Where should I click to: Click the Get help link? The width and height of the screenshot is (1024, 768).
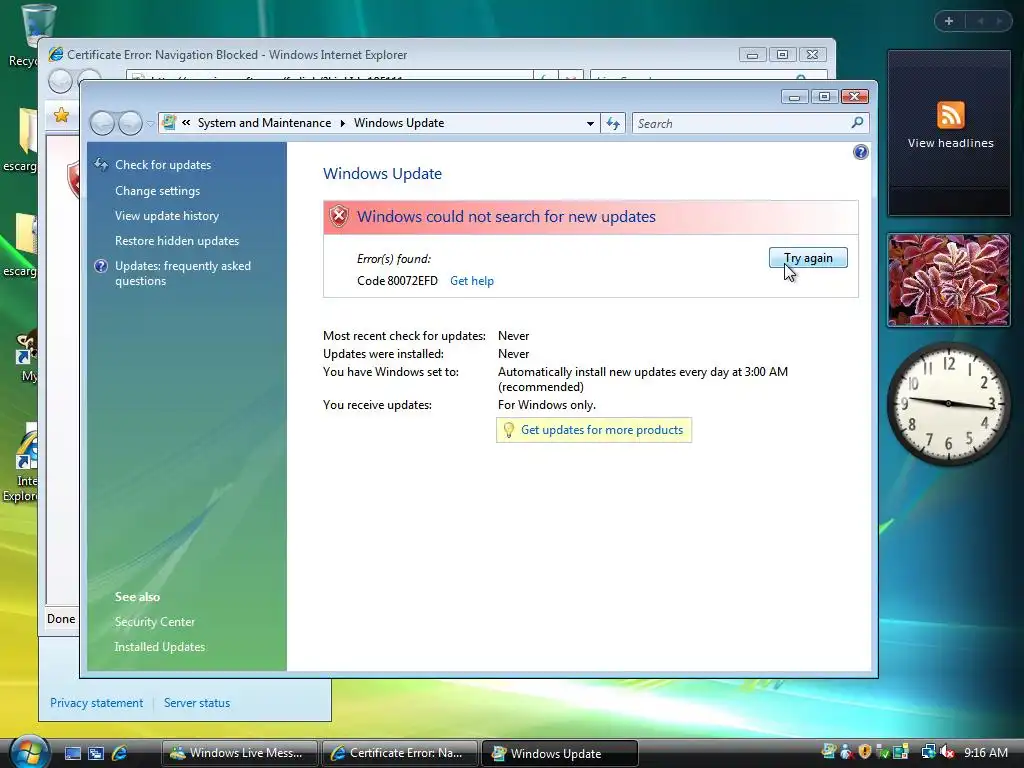pos(472,281)
